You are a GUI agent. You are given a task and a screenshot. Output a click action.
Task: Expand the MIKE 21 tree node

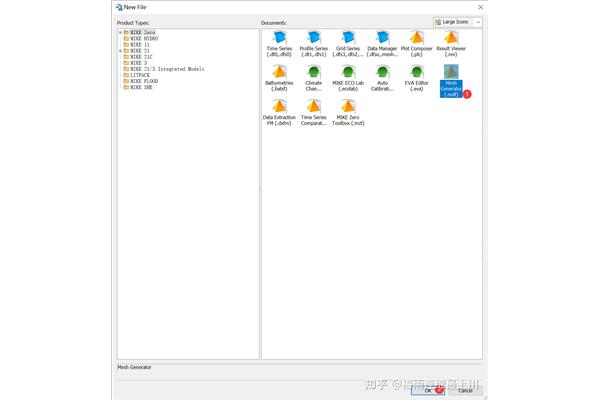(120, 51)
